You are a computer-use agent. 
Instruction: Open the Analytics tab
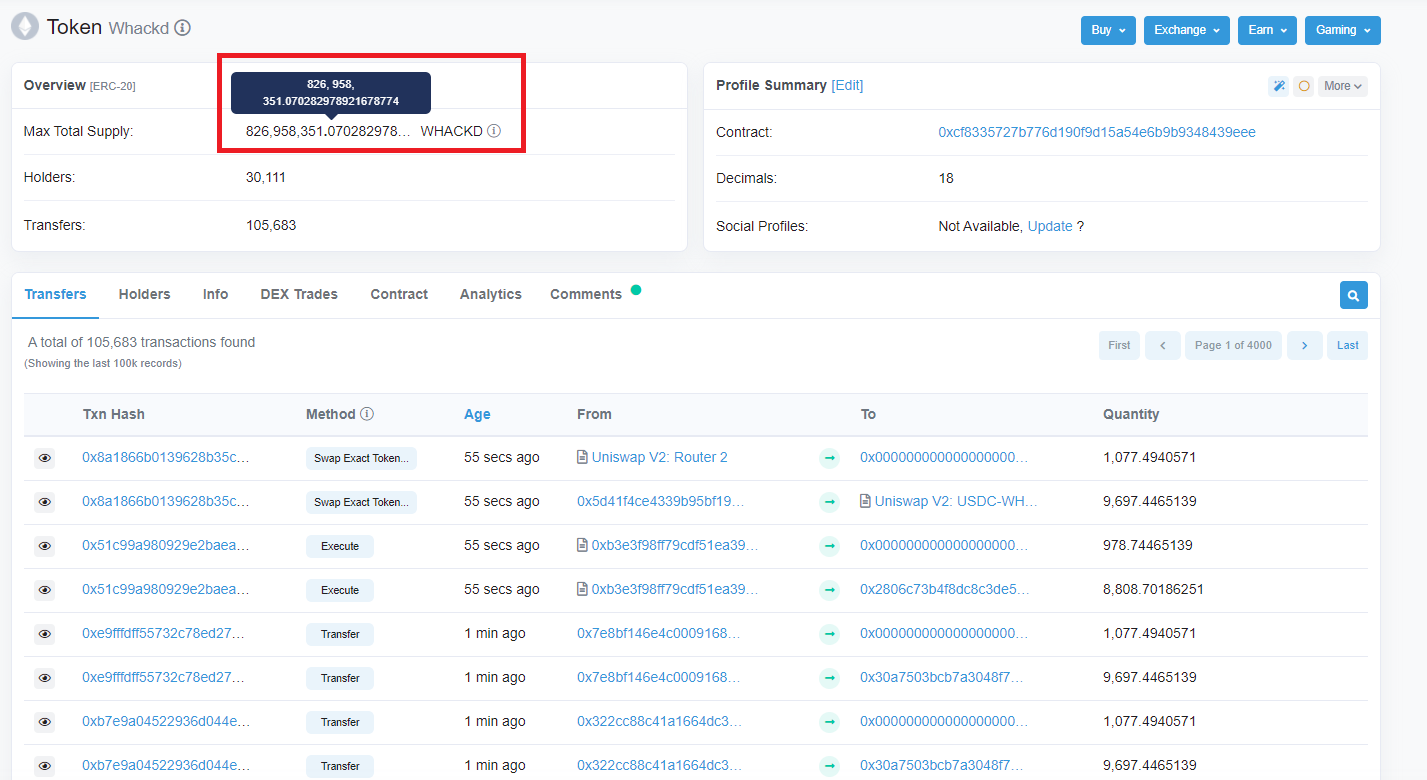[x=491, y=294]
